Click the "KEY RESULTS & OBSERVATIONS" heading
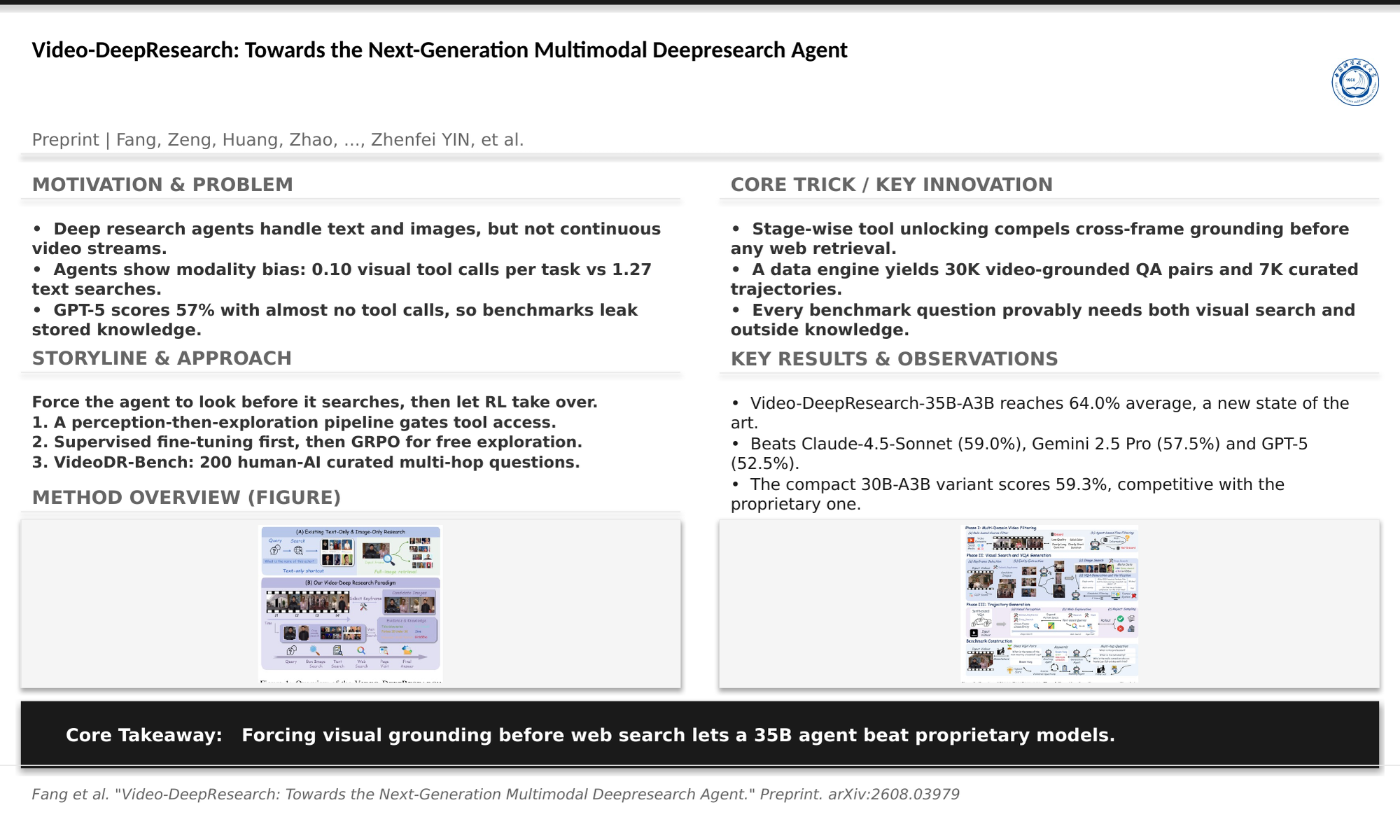The image size is (1400, 840). click(895, 359)
